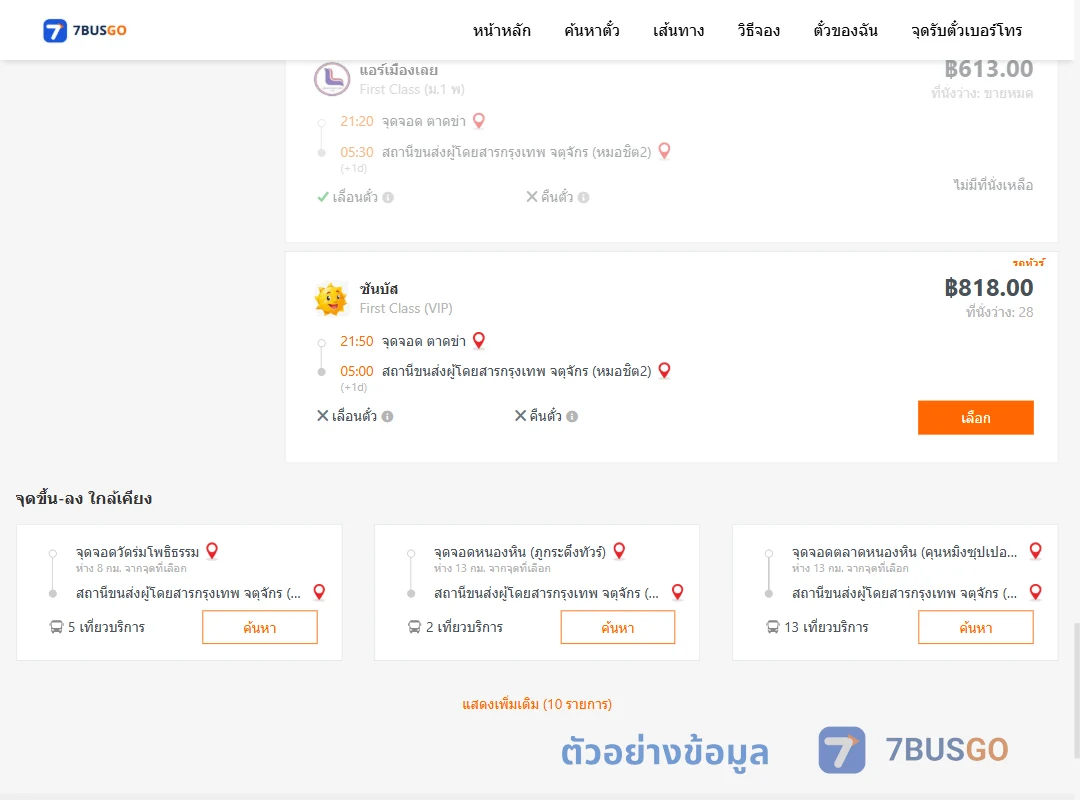Viewport: 1080px width, 800px height.
Task: Click the ฿818.00 price text
Action: 988,287
